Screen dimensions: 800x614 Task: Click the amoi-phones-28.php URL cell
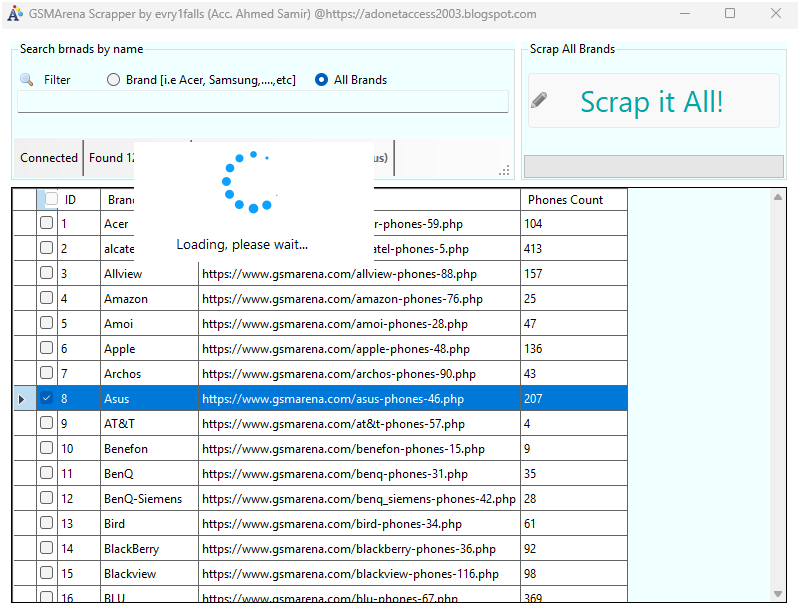click(359, 324)
